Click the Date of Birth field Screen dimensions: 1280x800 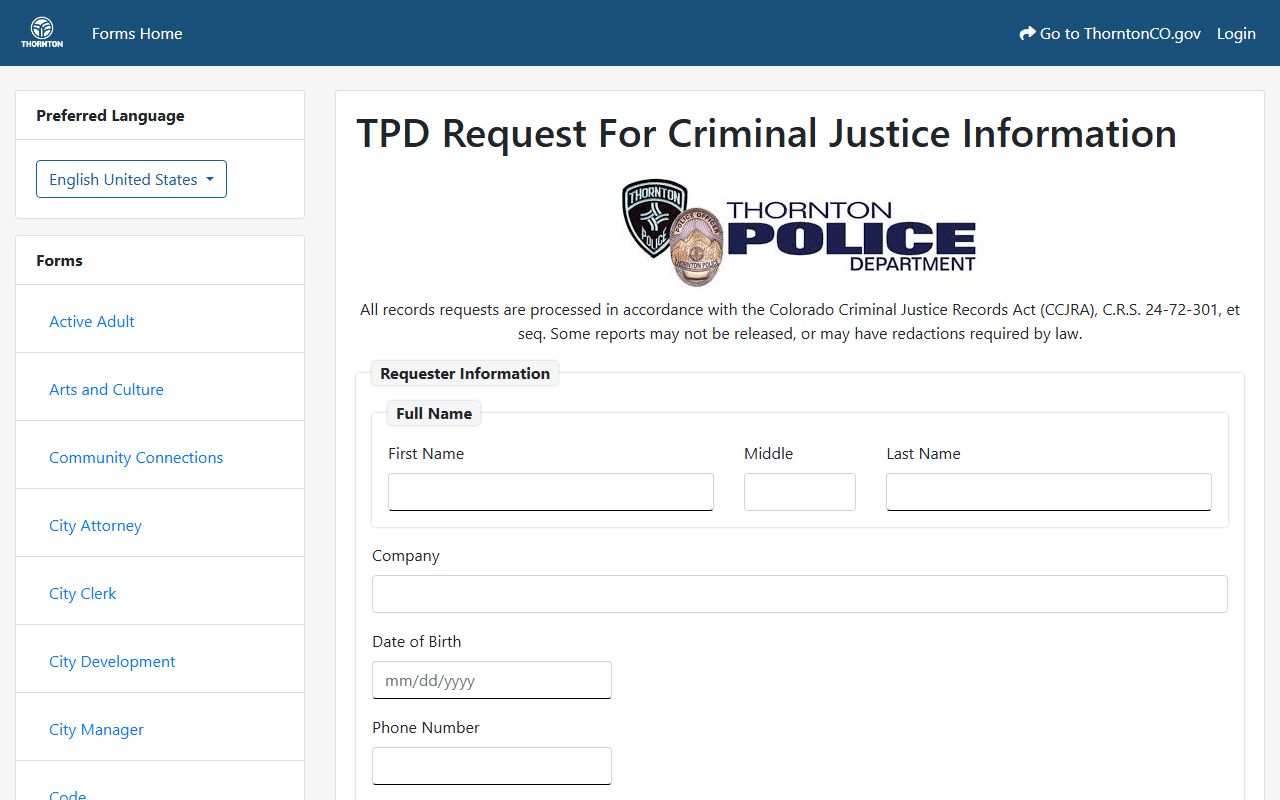point(492,680)
